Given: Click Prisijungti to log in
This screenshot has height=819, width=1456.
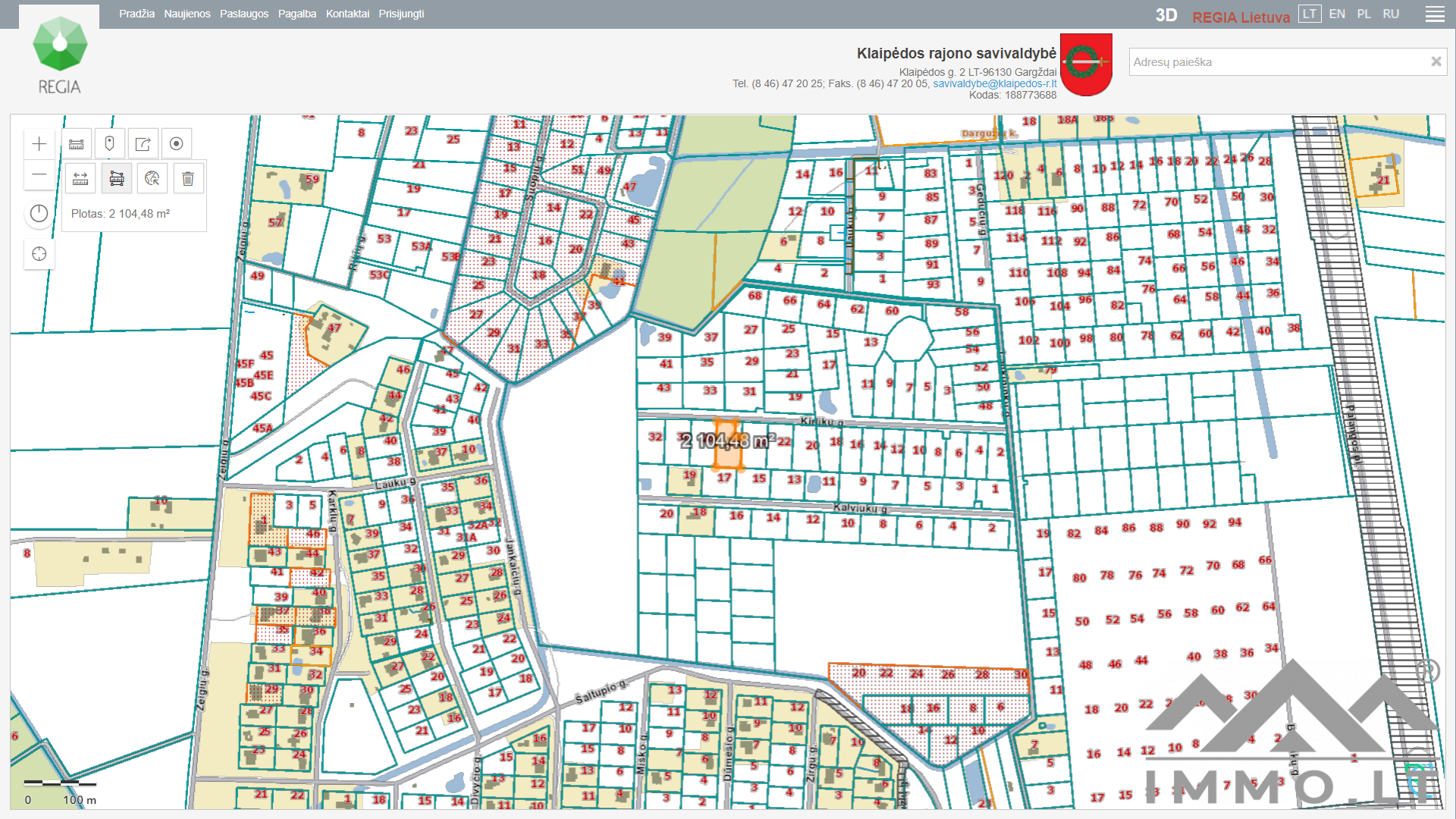Looking at the screenshot, I should (401, 14).
